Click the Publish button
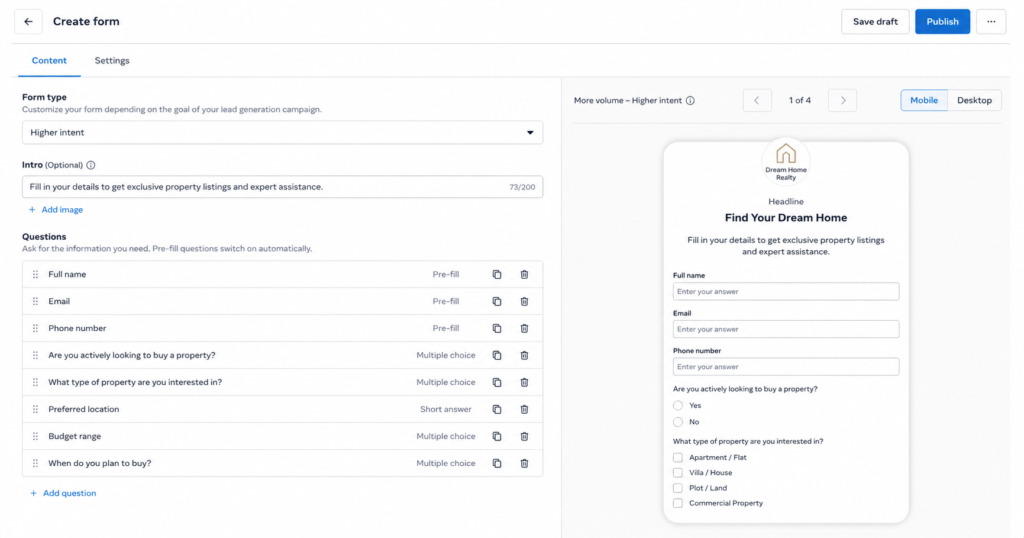1024x538 pixels. coord(942,22)
